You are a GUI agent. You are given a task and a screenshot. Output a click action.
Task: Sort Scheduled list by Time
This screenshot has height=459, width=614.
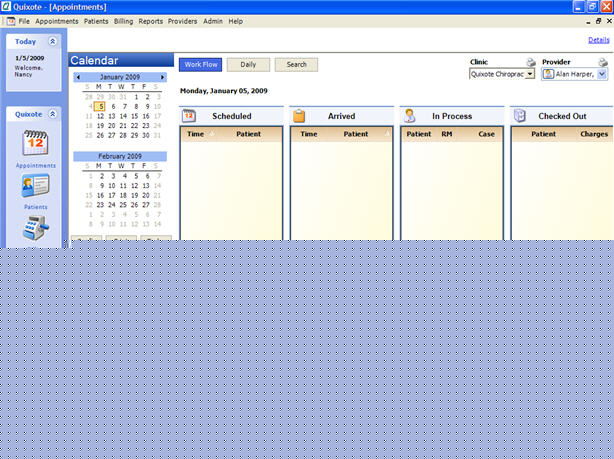(x=195, y=134)
